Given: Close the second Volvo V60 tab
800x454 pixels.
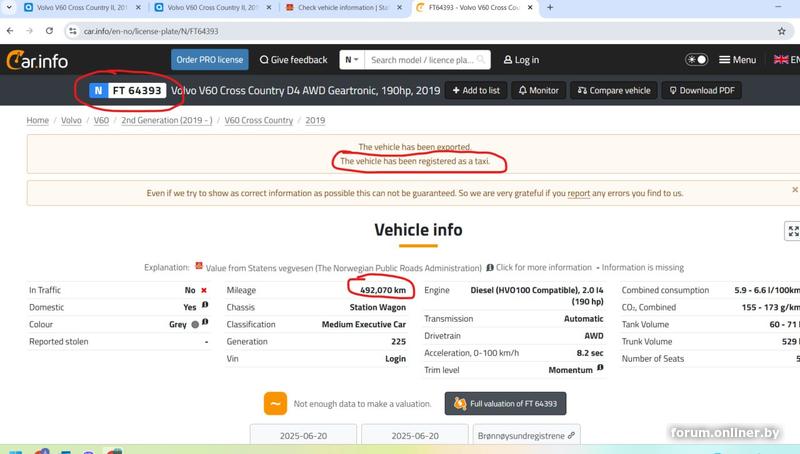Looking at the screenshot, I should pyautogui.click(x=269, y=8).
